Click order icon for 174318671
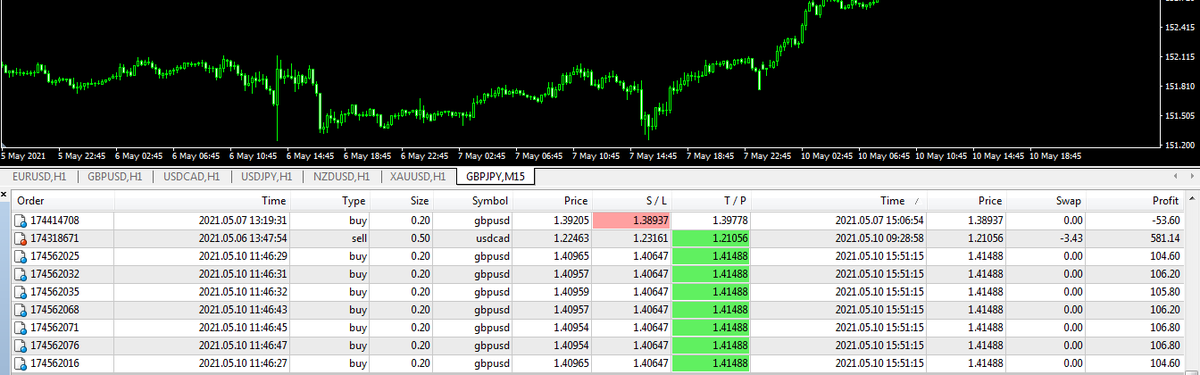 tap(21, 238)
